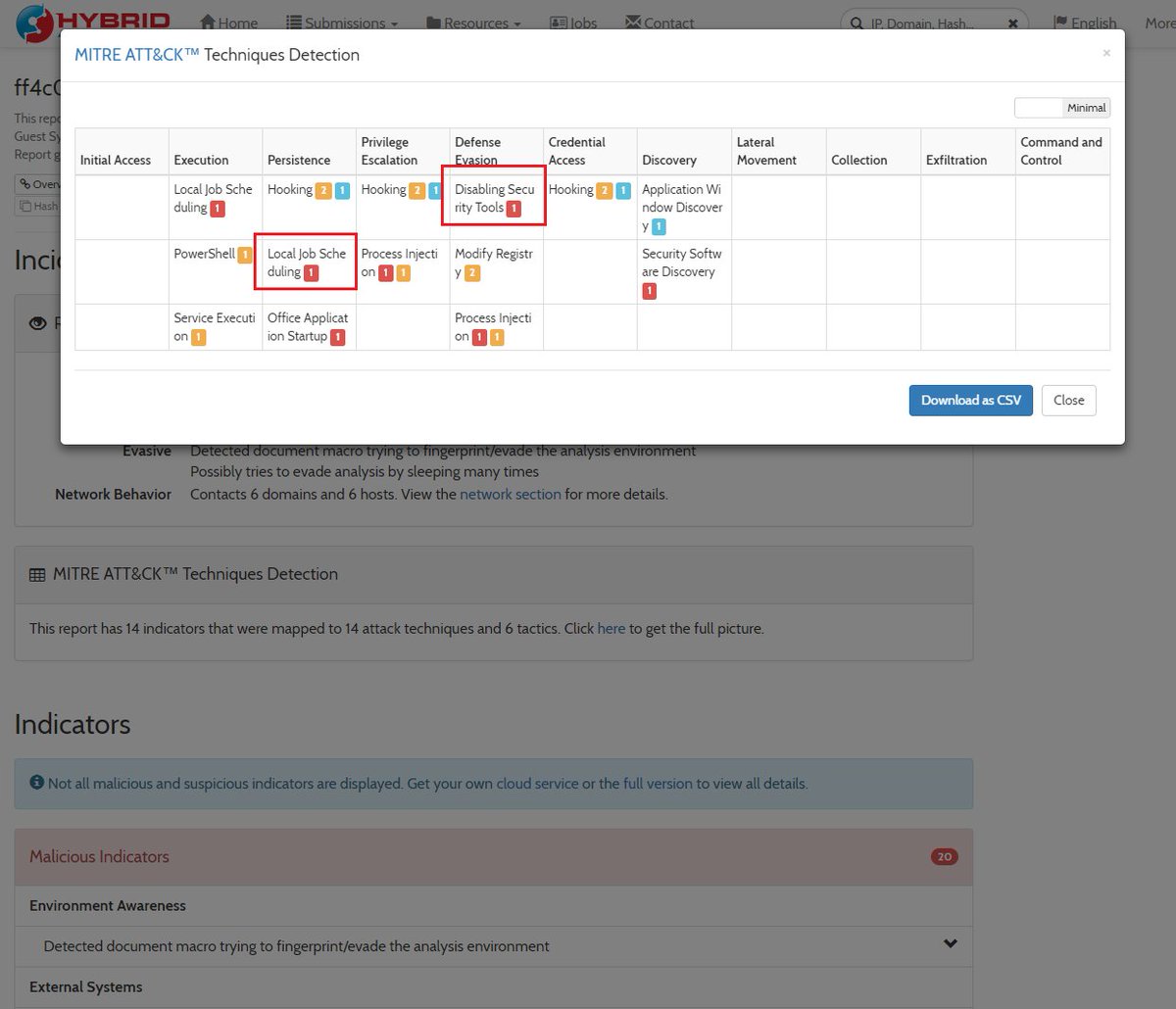1176x1009 pixels.
Task: Click the Malicious Indicators count badge 20
Action: (x=944, y=856)
